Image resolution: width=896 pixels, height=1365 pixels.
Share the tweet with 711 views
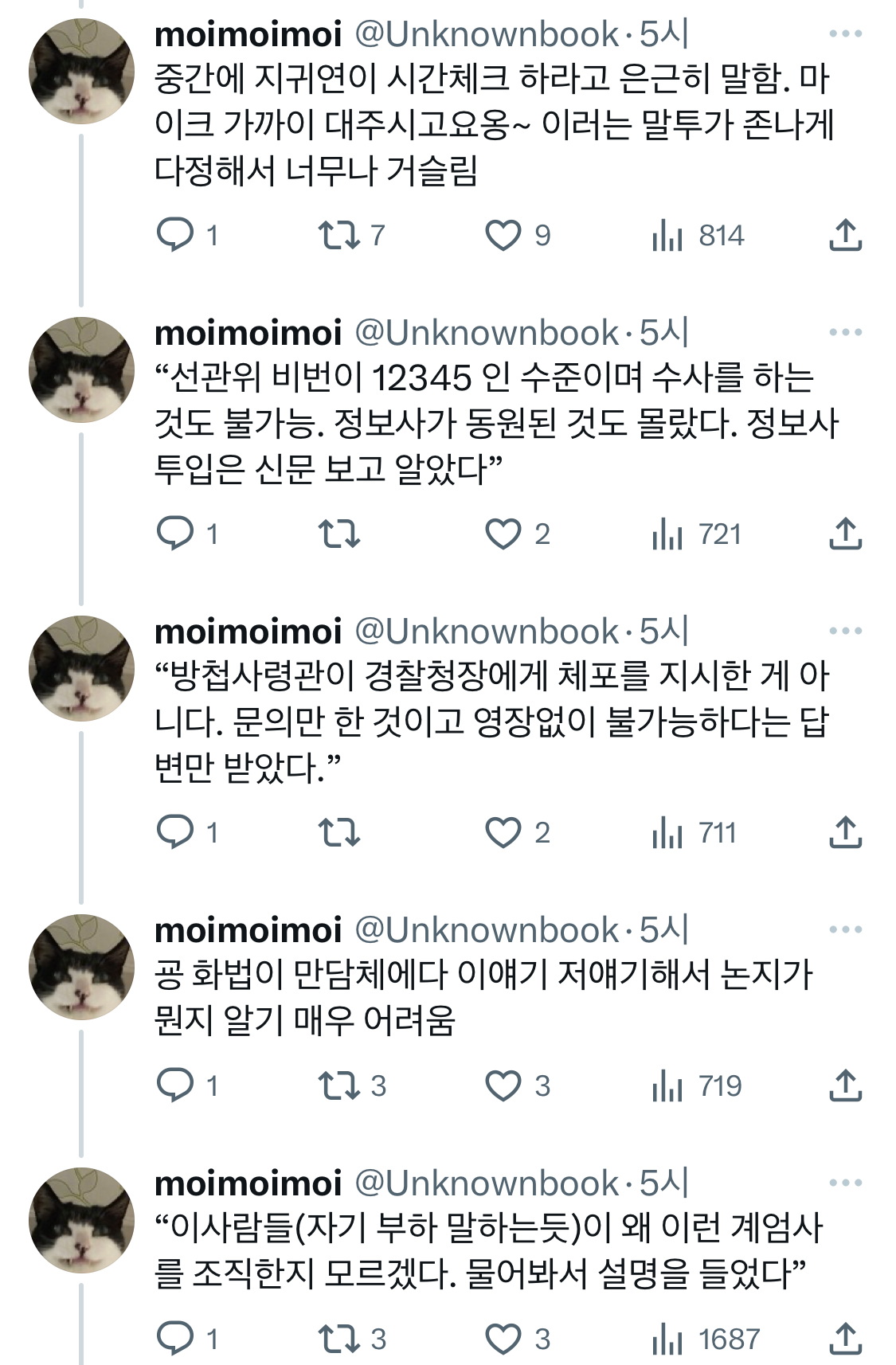tap(845, 832)
